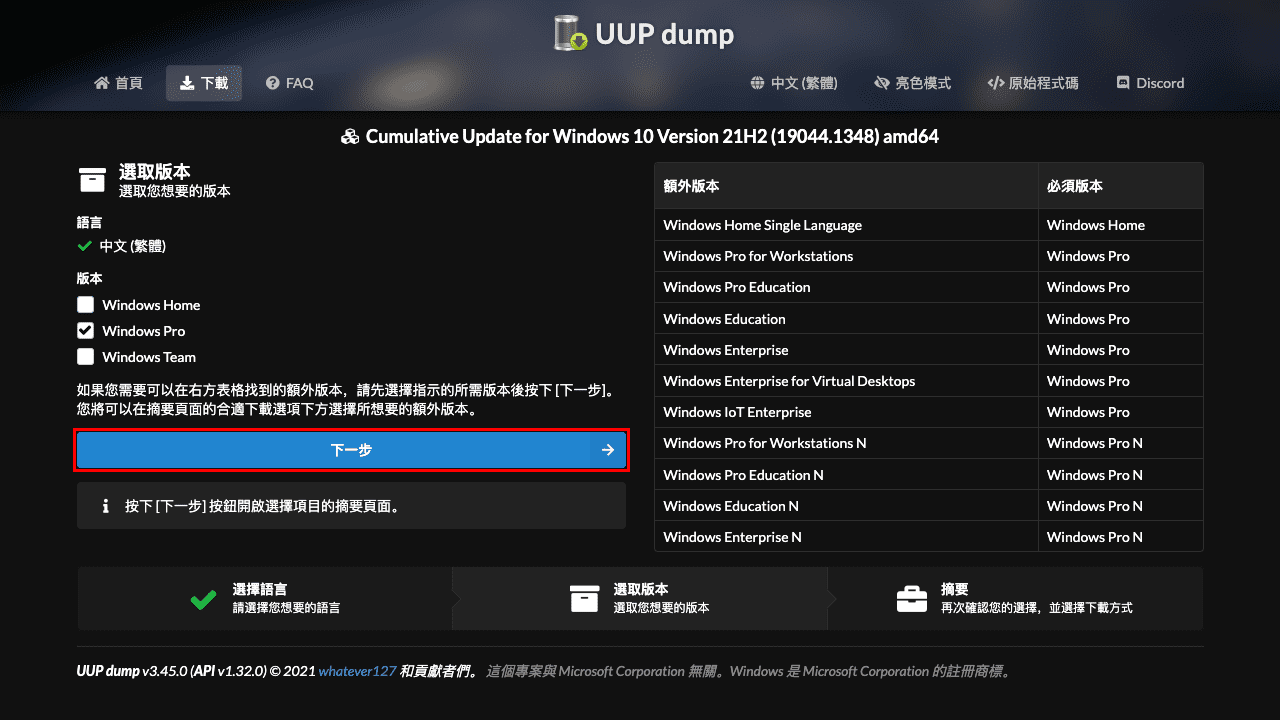This screenshot has height=720, width=1280.
Task: Click the globe icon next to 中文 (繁體)
Action: tap(756, 83)
